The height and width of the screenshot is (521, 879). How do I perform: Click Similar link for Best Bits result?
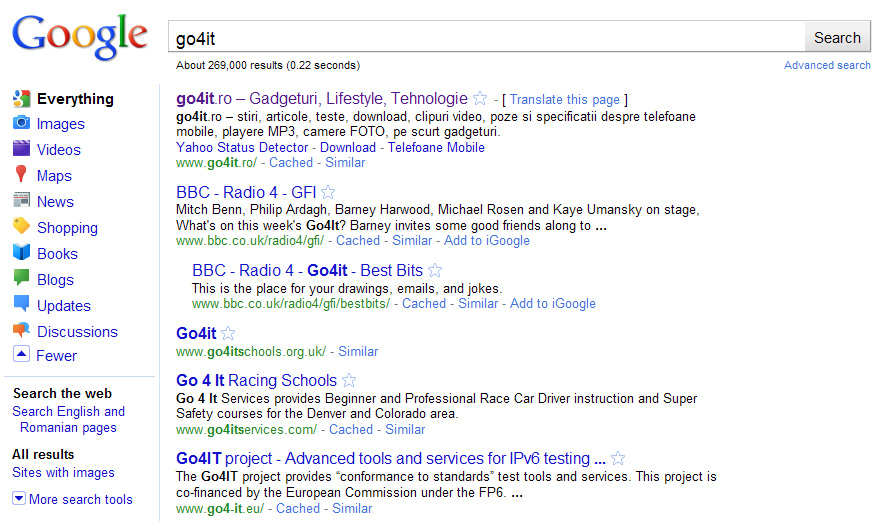478,303
